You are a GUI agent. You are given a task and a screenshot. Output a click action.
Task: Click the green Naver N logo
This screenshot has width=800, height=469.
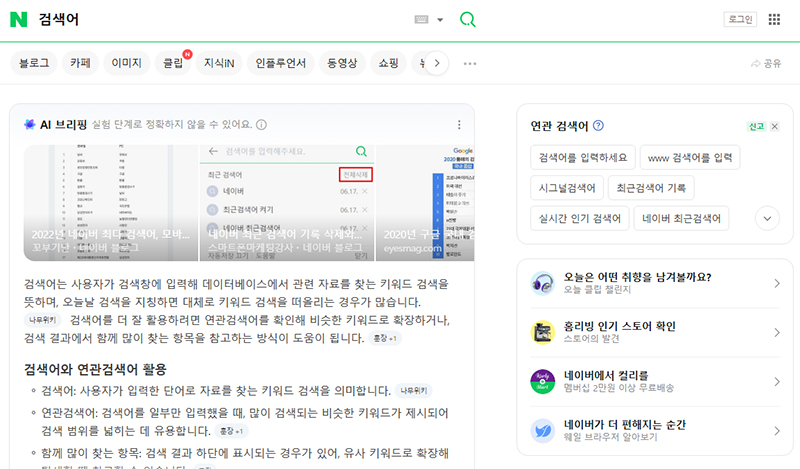click(x=19, y=20)
